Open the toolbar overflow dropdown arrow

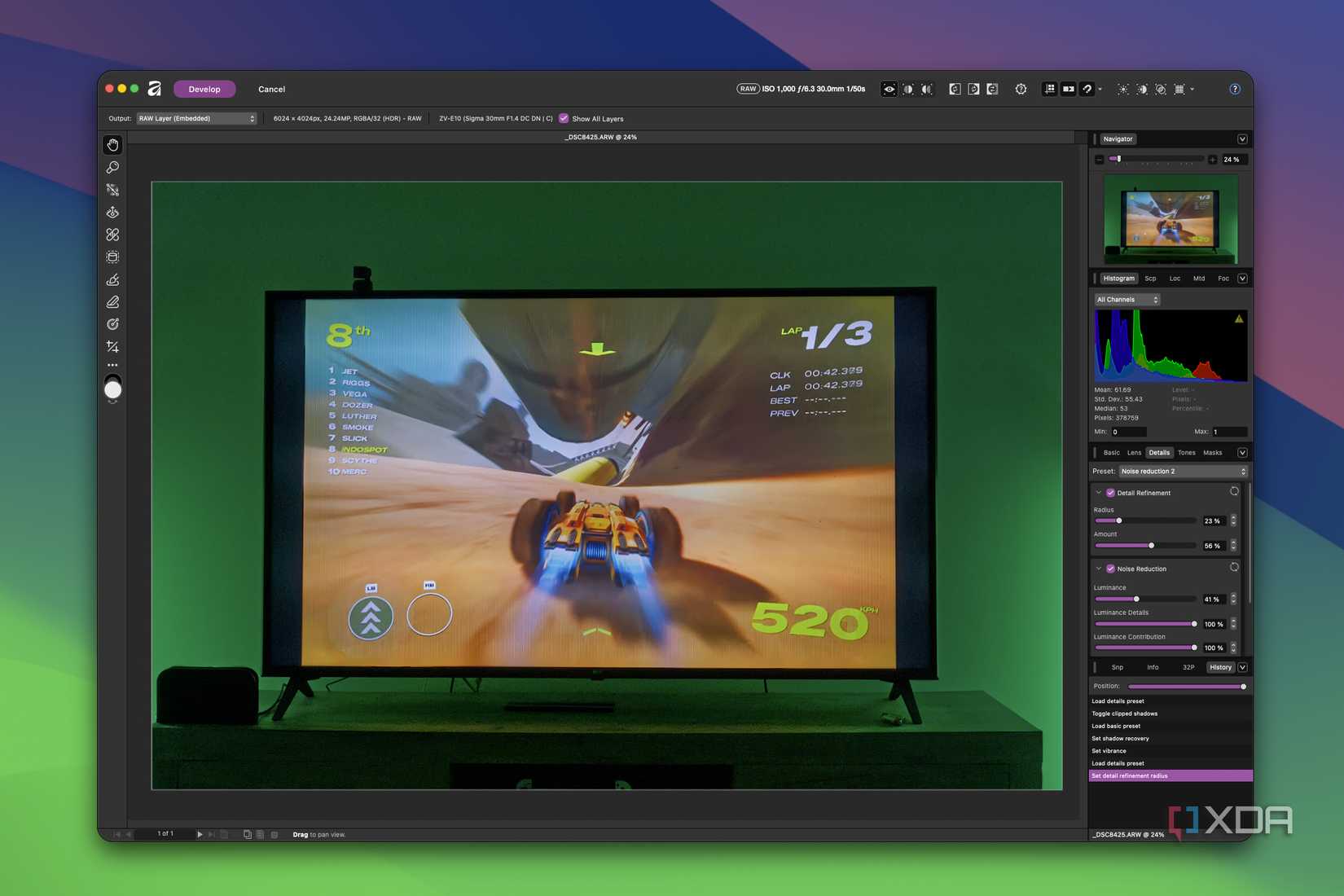[x=1192, y=89]
